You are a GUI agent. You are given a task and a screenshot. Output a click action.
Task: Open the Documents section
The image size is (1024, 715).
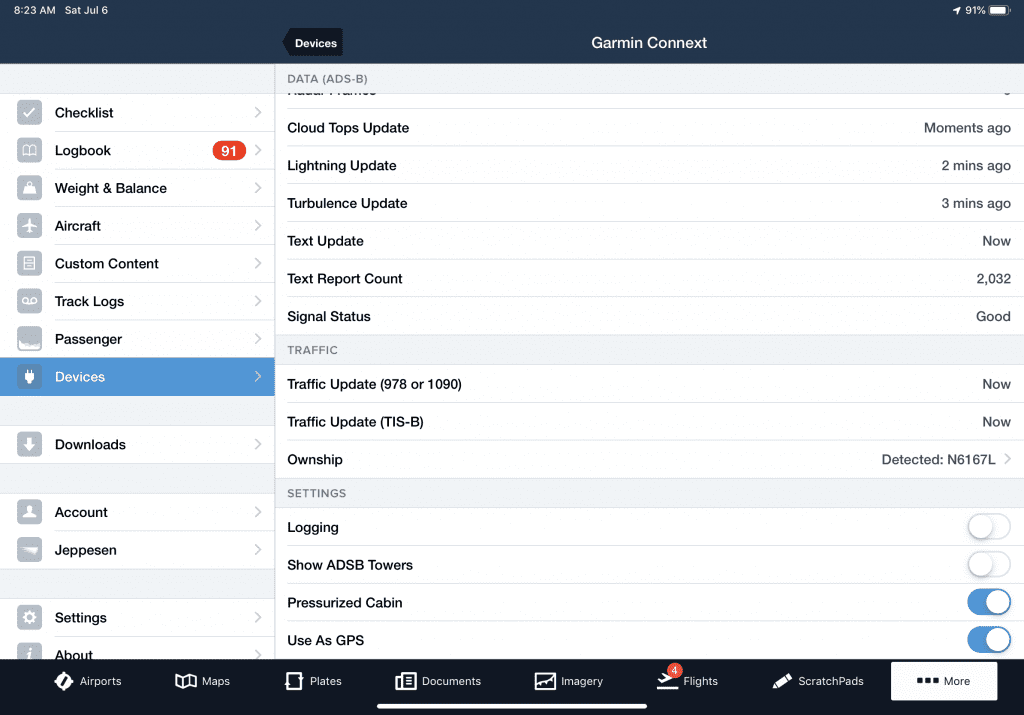tap(438, 681)
